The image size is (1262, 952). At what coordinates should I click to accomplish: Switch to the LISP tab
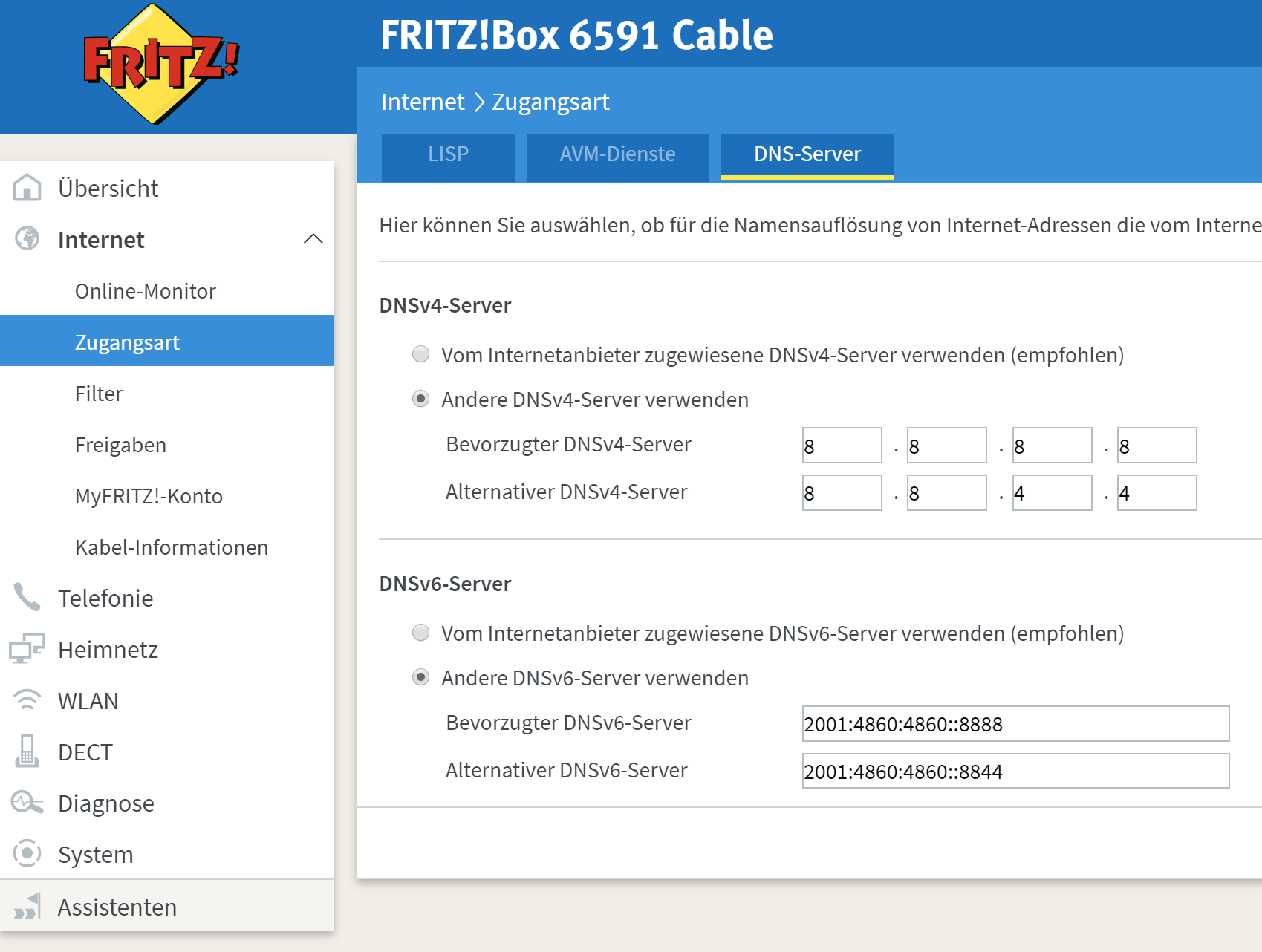[x=449, y=157]
